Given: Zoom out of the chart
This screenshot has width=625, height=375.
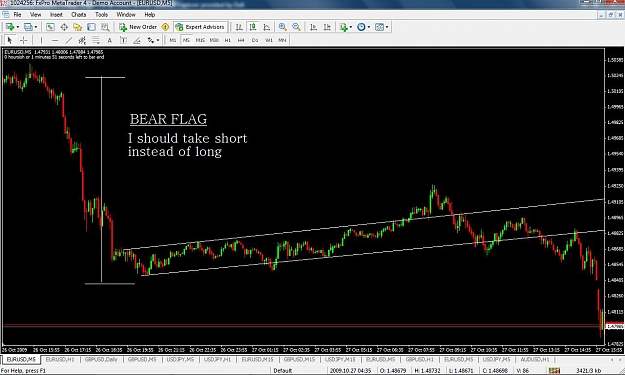Looking at the screenshot, I should (x=296, y=27).
